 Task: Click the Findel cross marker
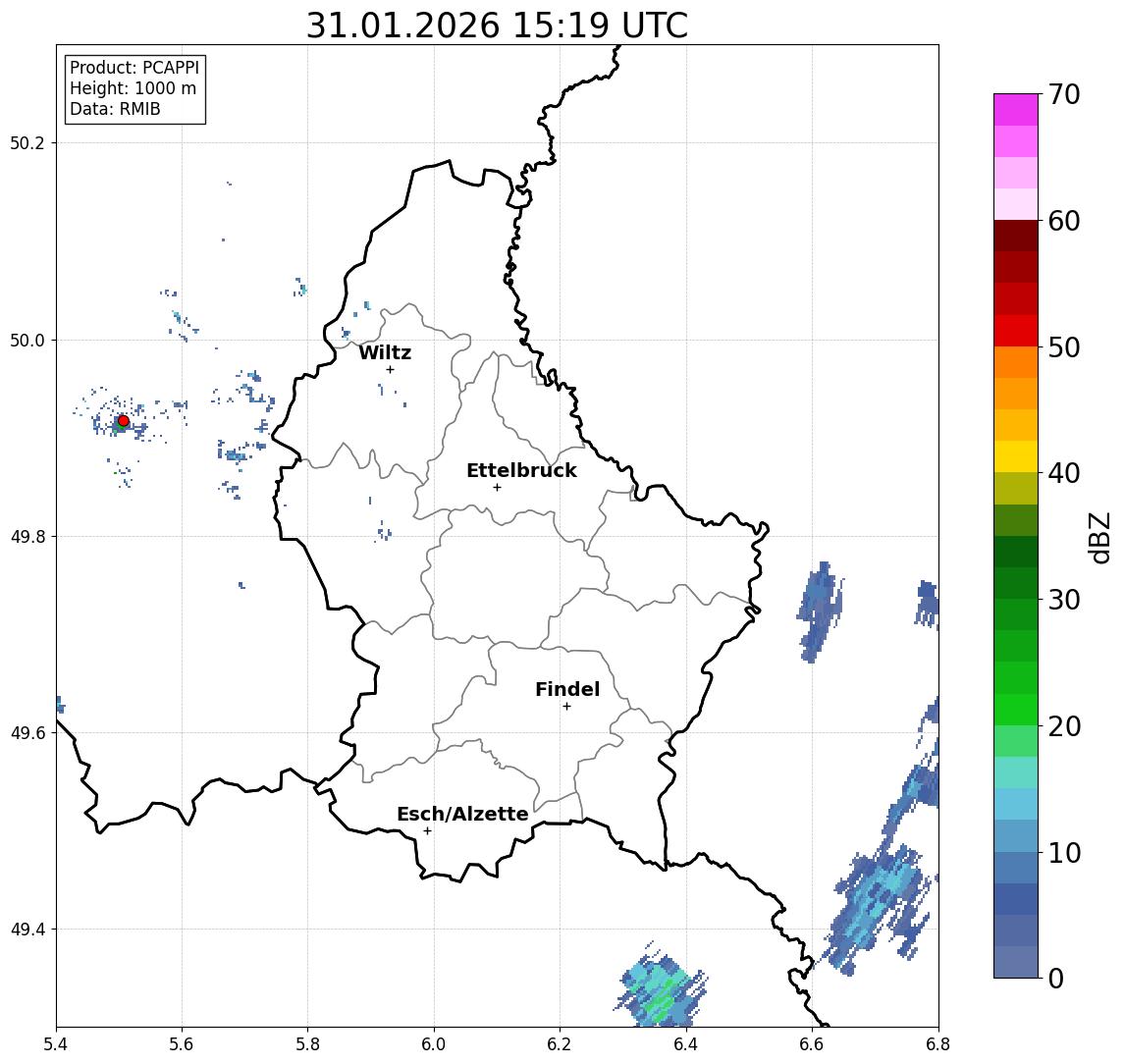pyautogui.click(x=566, y=707)
